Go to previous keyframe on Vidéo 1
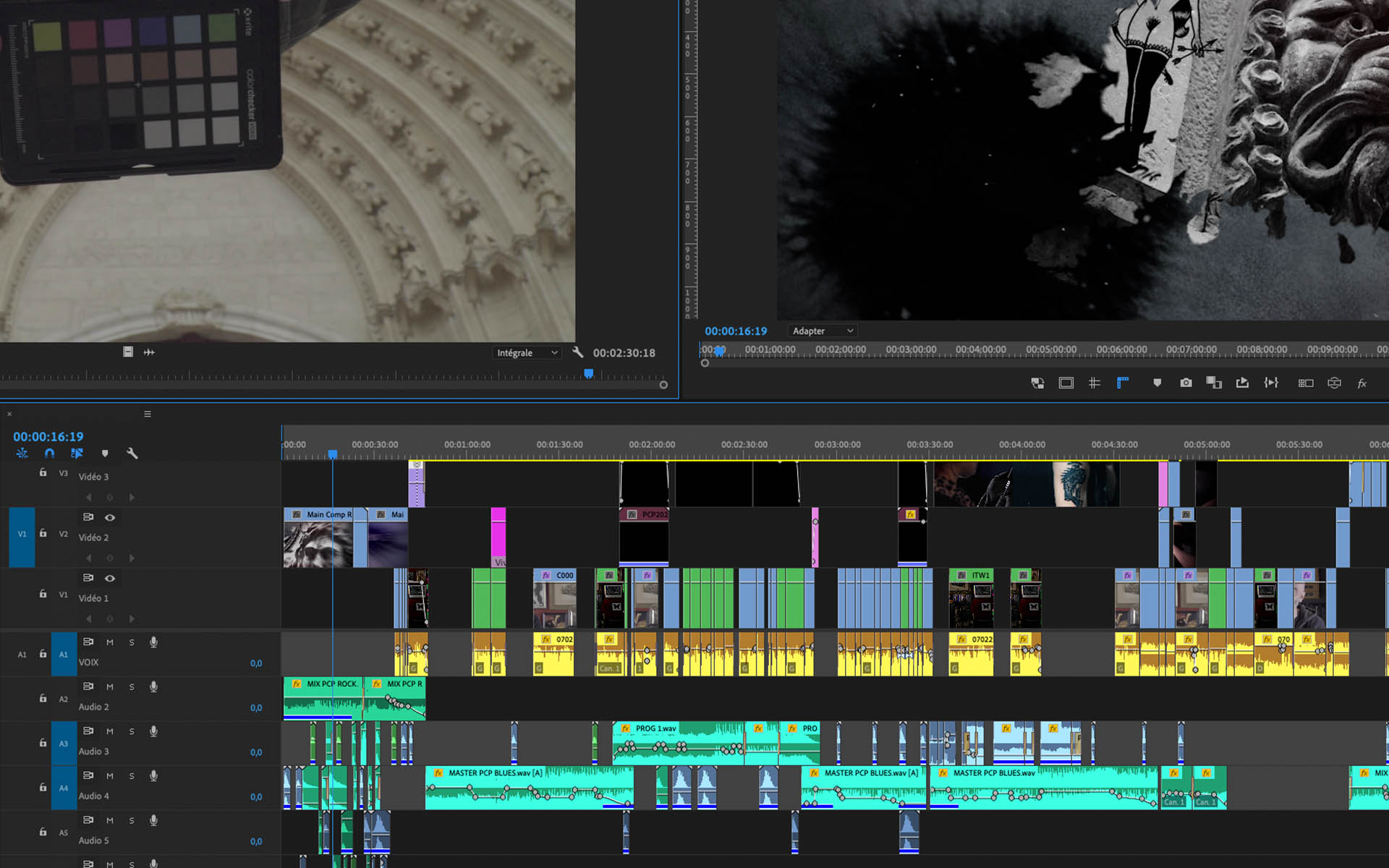Image resolution: width=1389 pixels, height=868 pixels. (89, 619)
